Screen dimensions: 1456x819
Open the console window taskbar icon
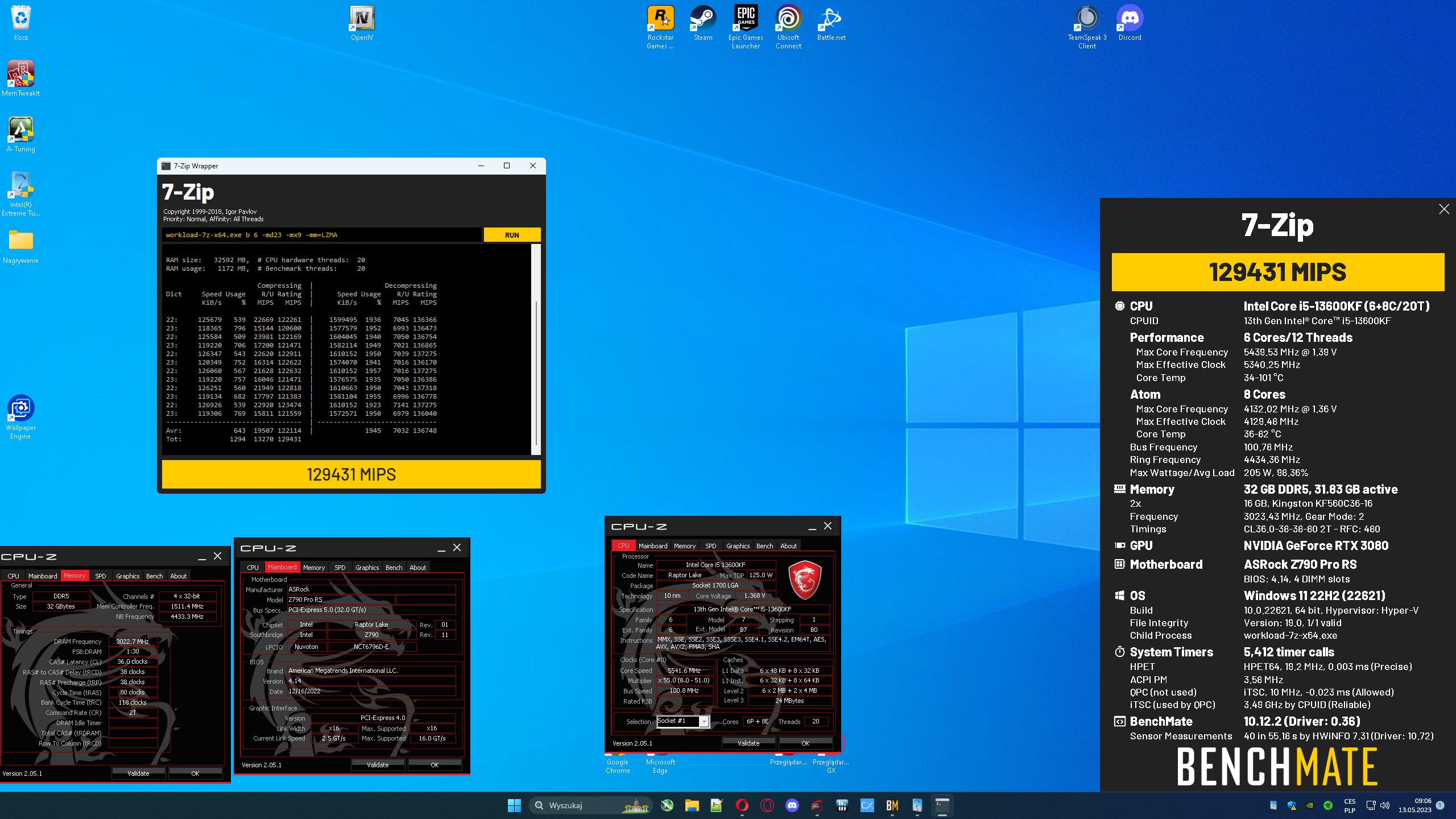[x=942, y=805]
